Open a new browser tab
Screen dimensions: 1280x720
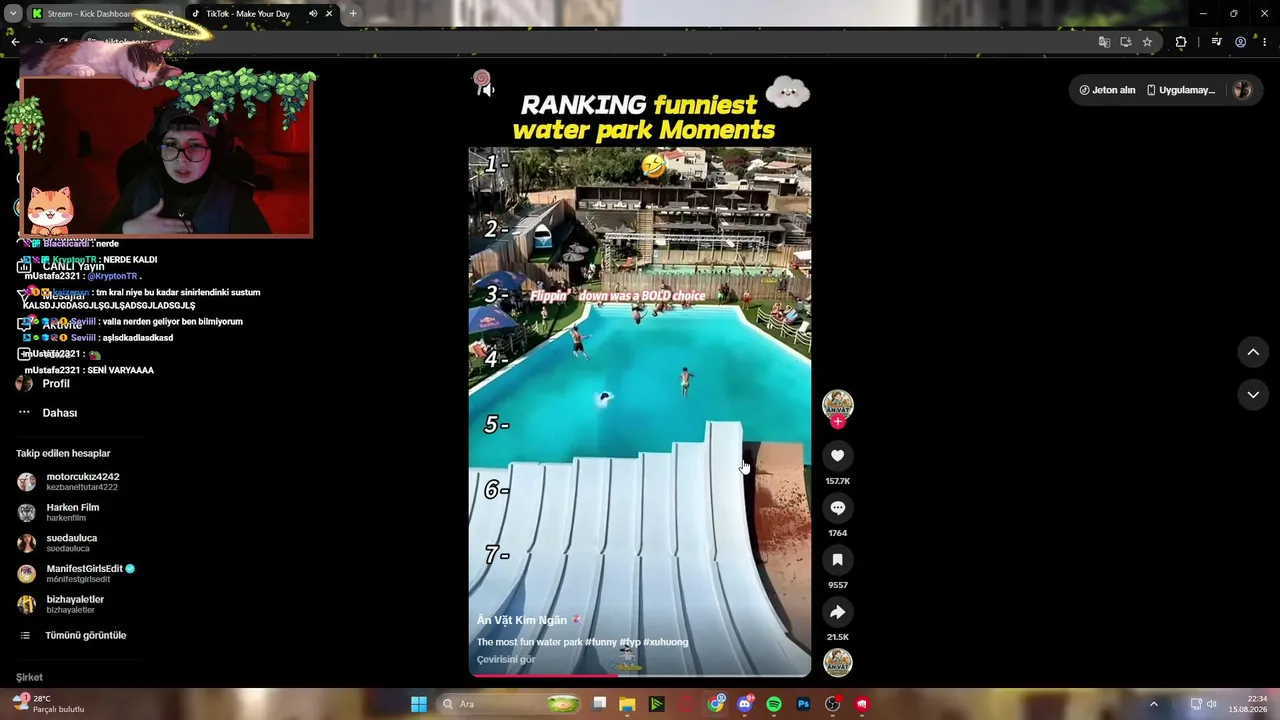click(x=353, y=14)
